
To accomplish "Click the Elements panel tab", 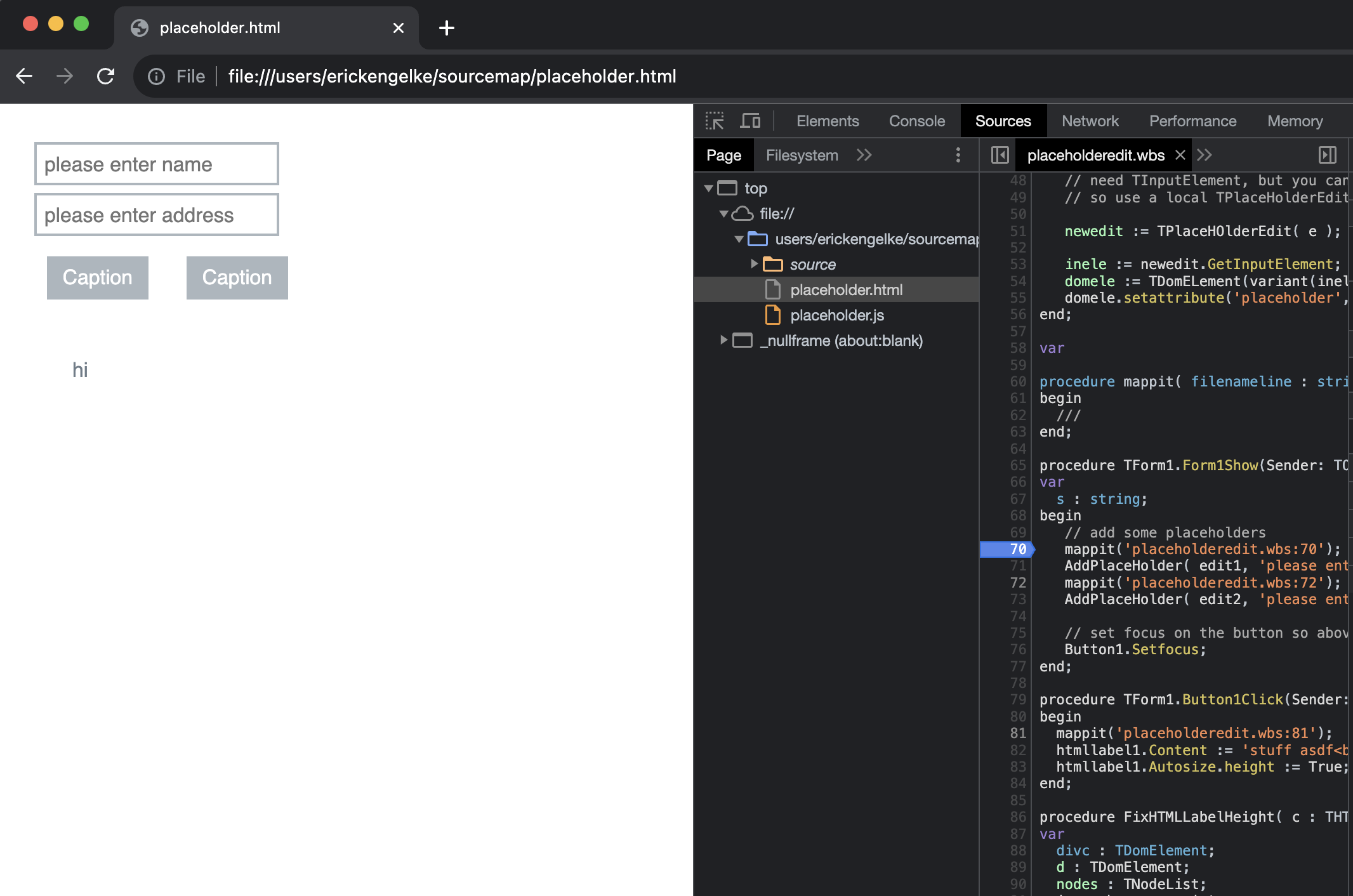I will point(827,120).
